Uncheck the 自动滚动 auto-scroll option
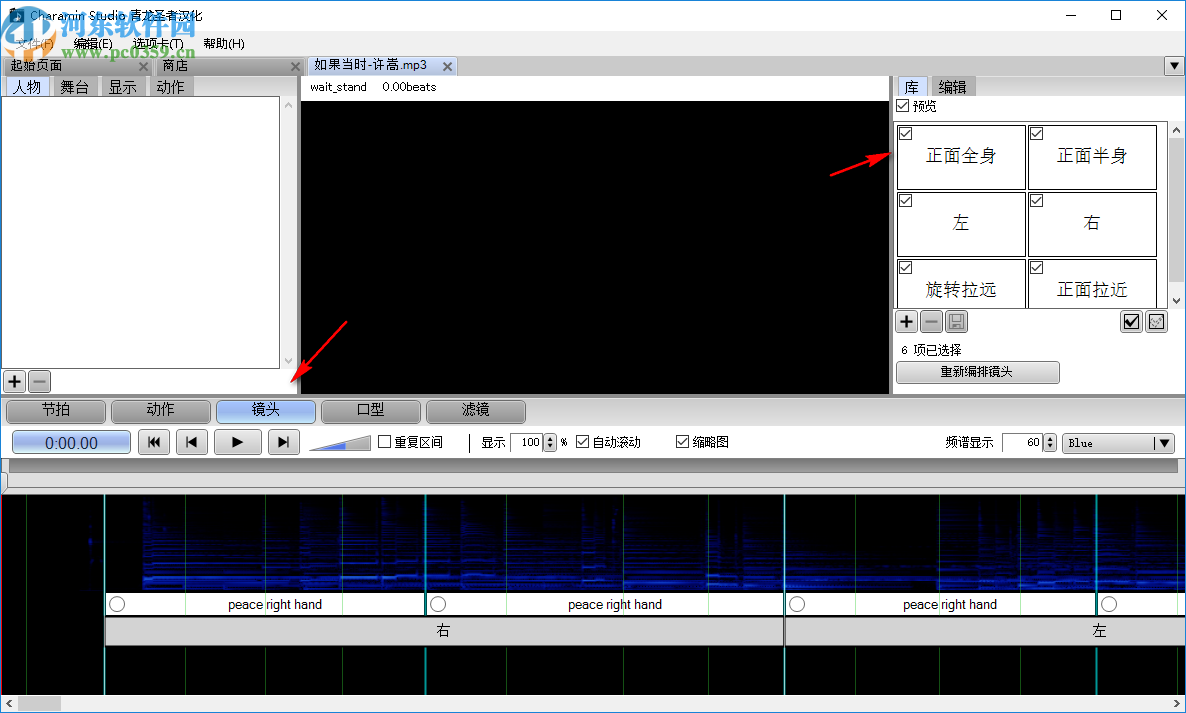 pos(583,442)
